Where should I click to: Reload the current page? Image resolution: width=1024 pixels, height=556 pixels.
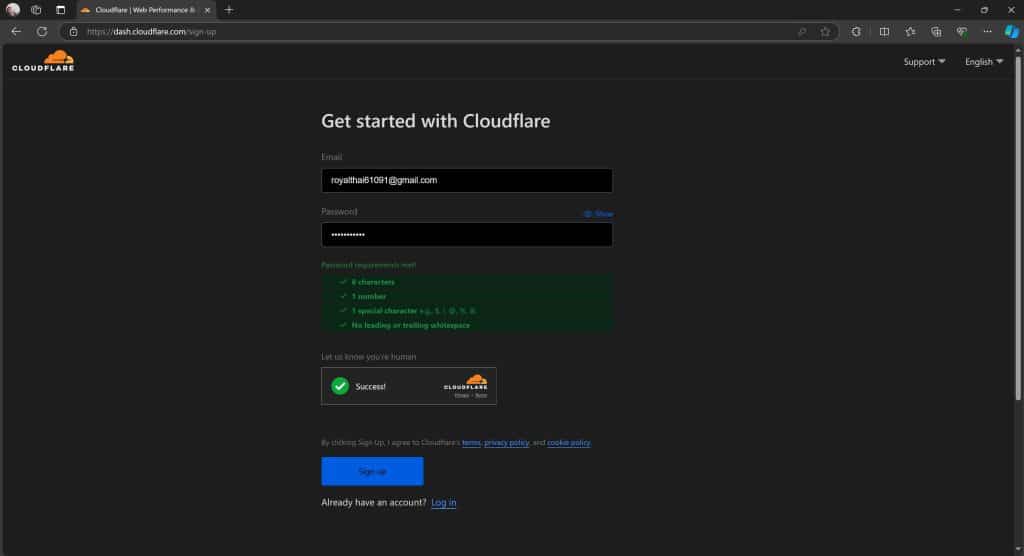[x=42, y=31]
